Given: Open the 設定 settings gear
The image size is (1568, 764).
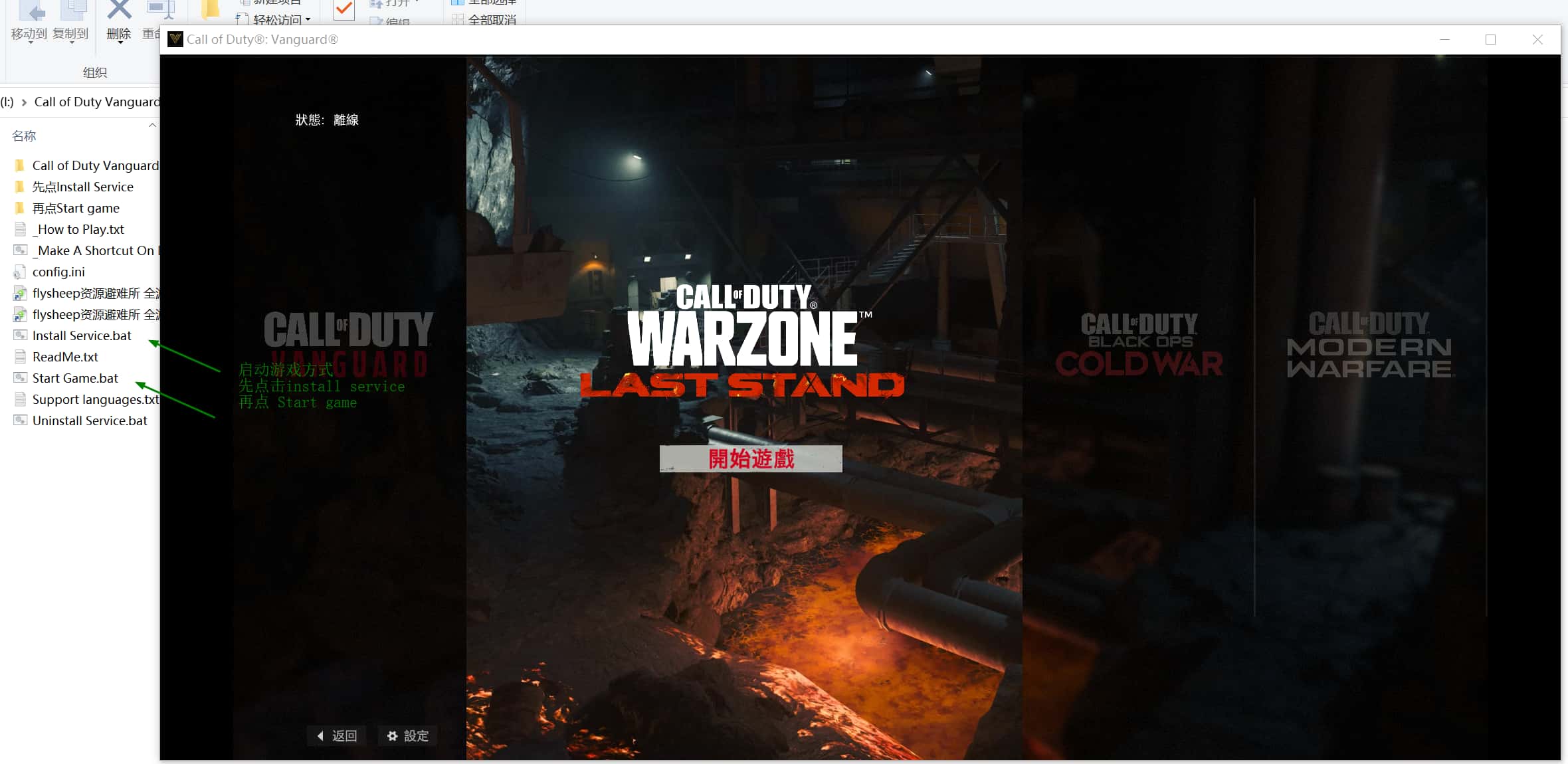Looking at the screenshot, I should (x=408, y=735).
